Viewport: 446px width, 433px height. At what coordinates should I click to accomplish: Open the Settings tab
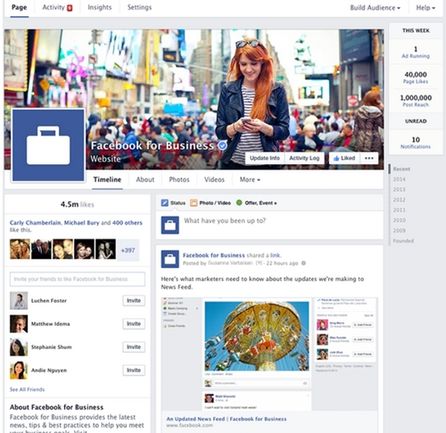tap(139, 7)
